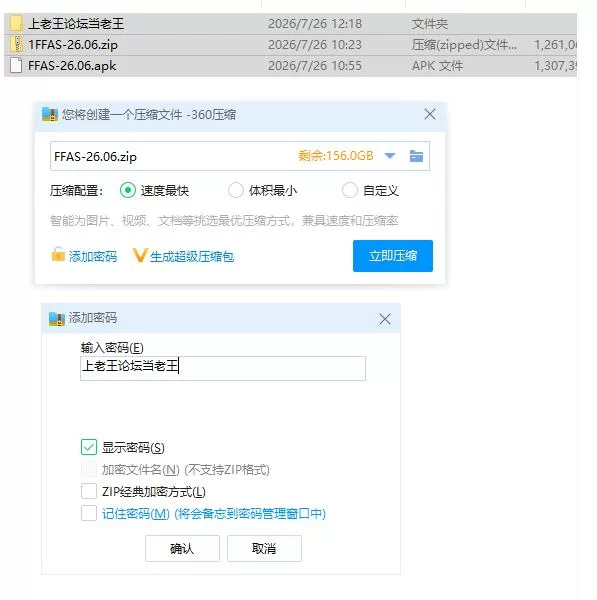Click the 添加密码 link
The height and width of the screenshot is (600, 597).
93,256
